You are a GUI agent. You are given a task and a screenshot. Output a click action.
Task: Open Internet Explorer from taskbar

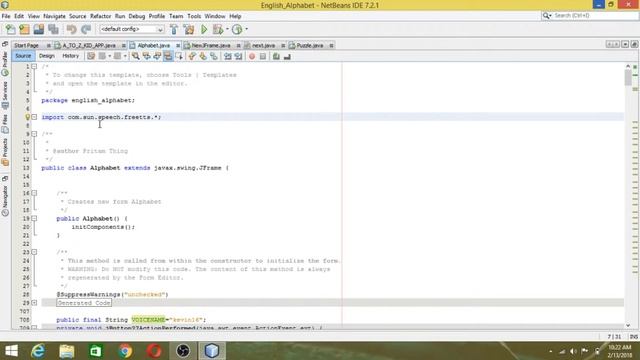pos(38,351)
